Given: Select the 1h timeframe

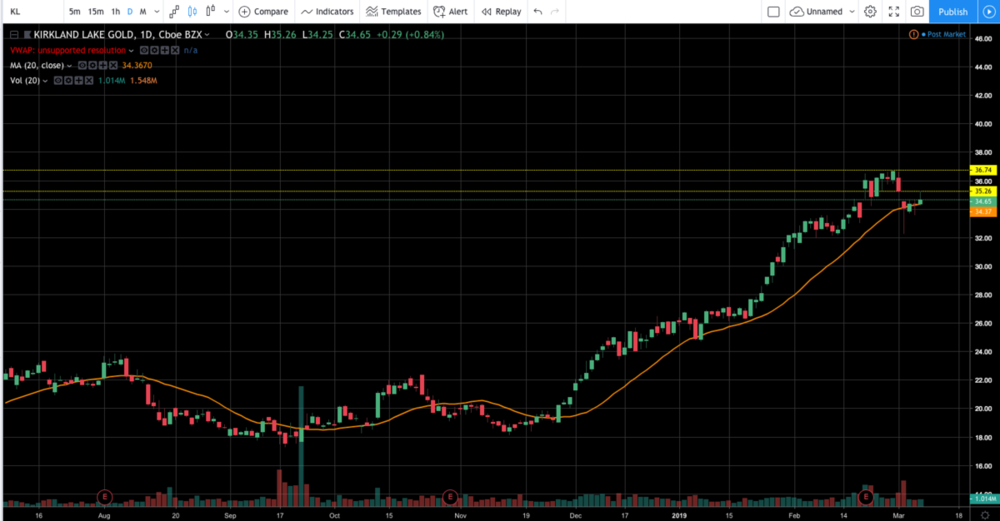Looking at the screenshot, I should pos(116,12).
